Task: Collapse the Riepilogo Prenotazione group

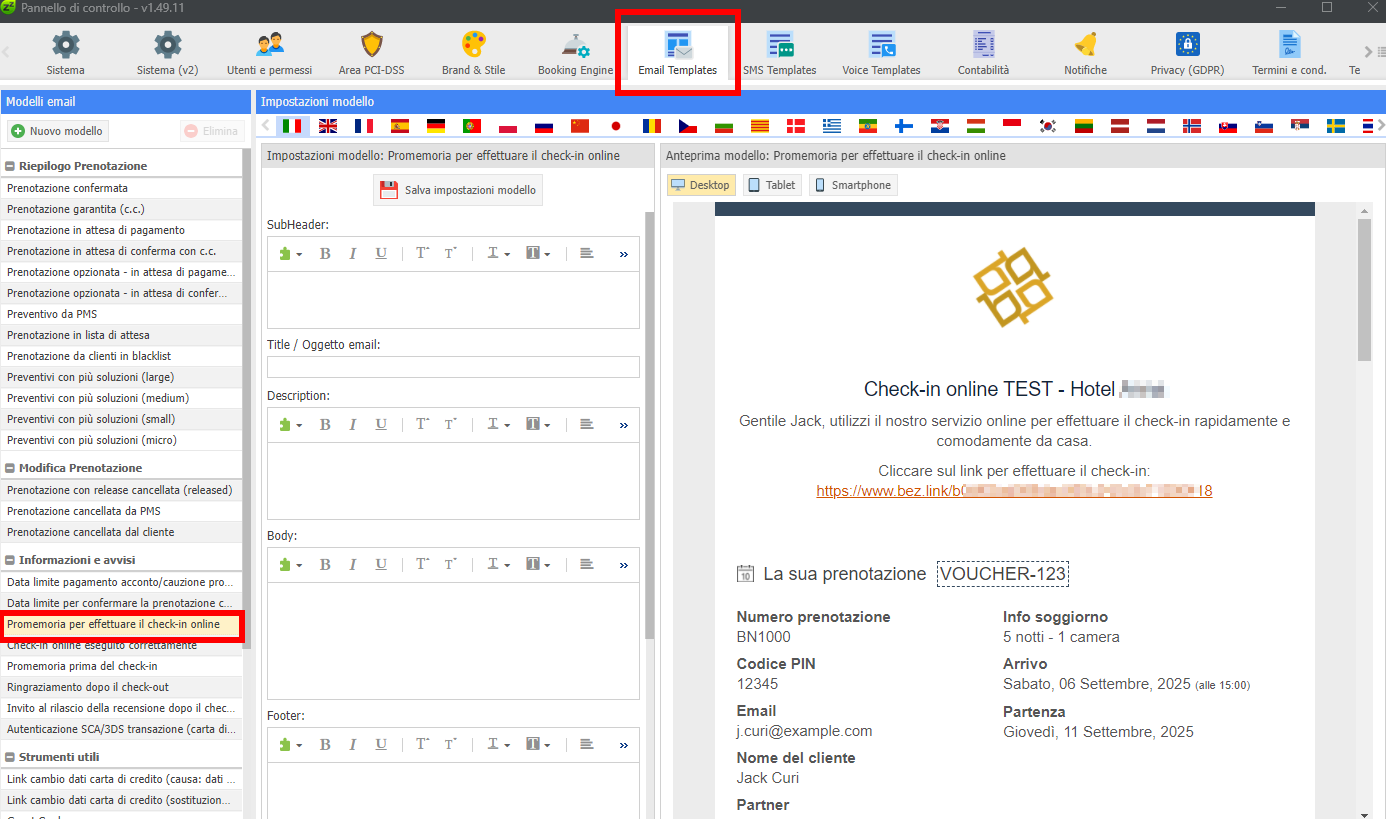Action: (10, 166)
